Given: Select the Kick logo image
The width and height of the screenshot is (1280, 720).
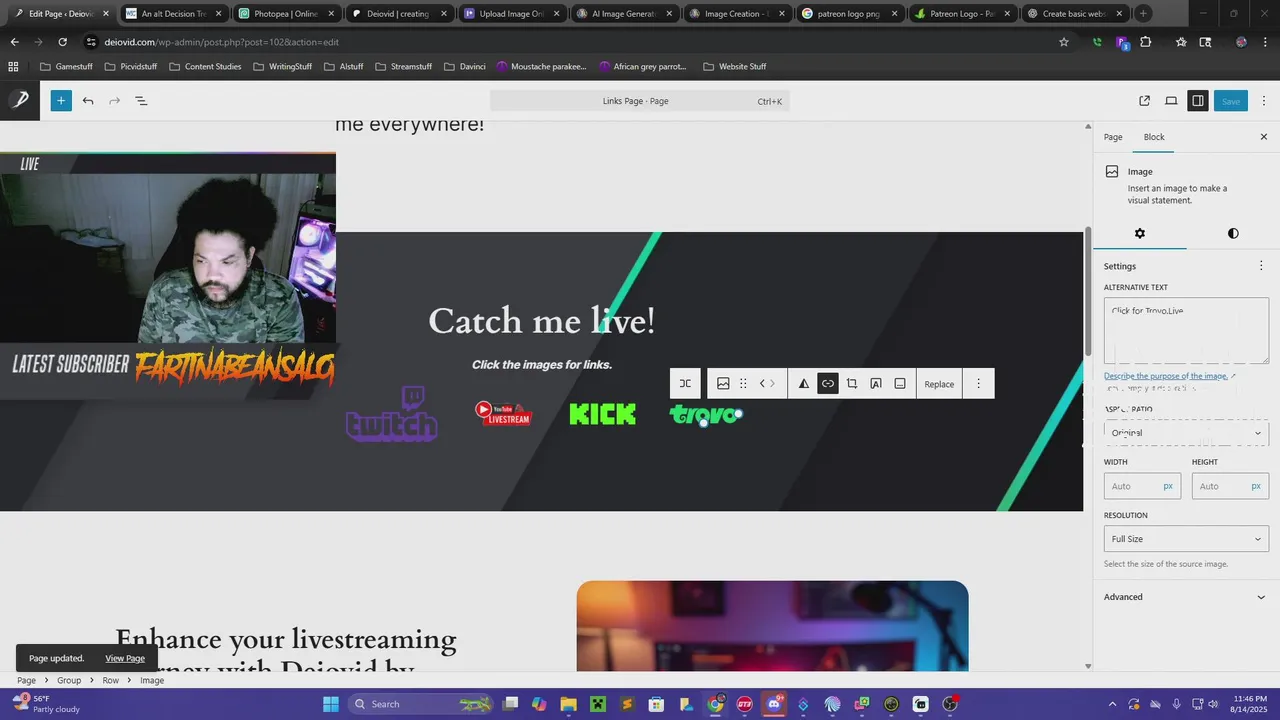Looking at the screenshot, I should click(x=602, y=414).
